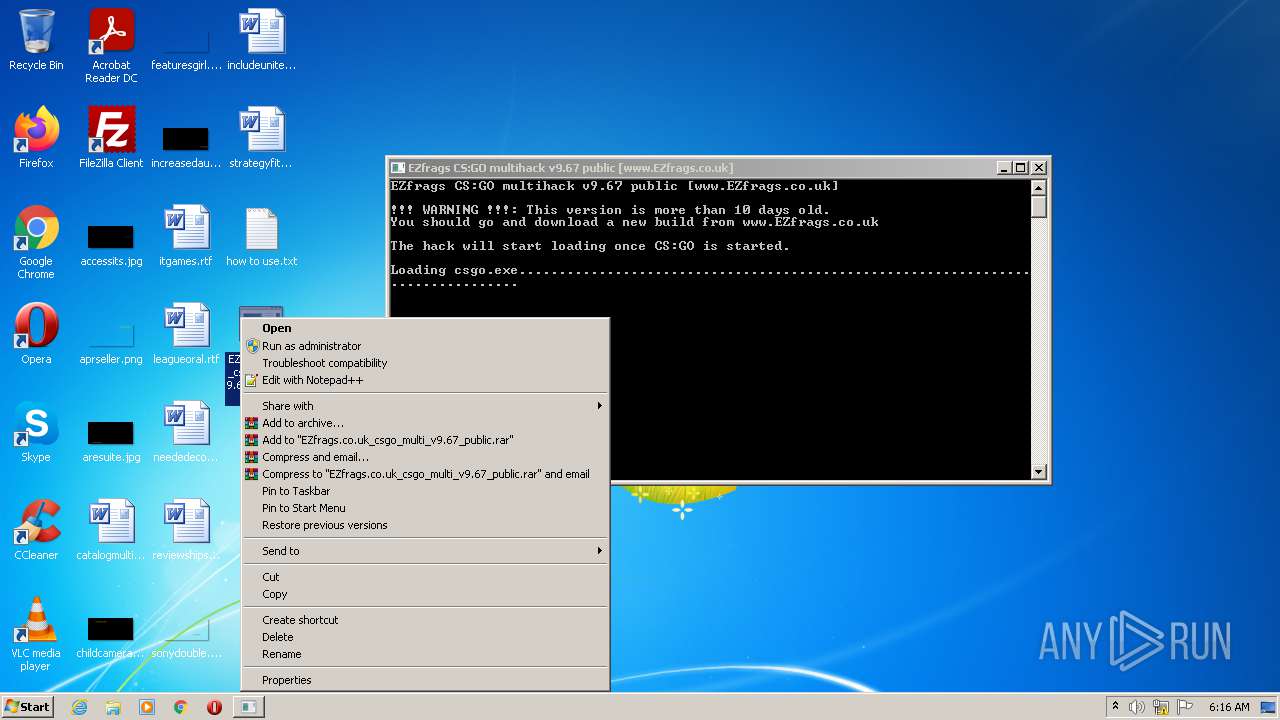This screenshot has width=1280, height=720.
Task: Select Pin to Start Menu
Action: [425, 508]
